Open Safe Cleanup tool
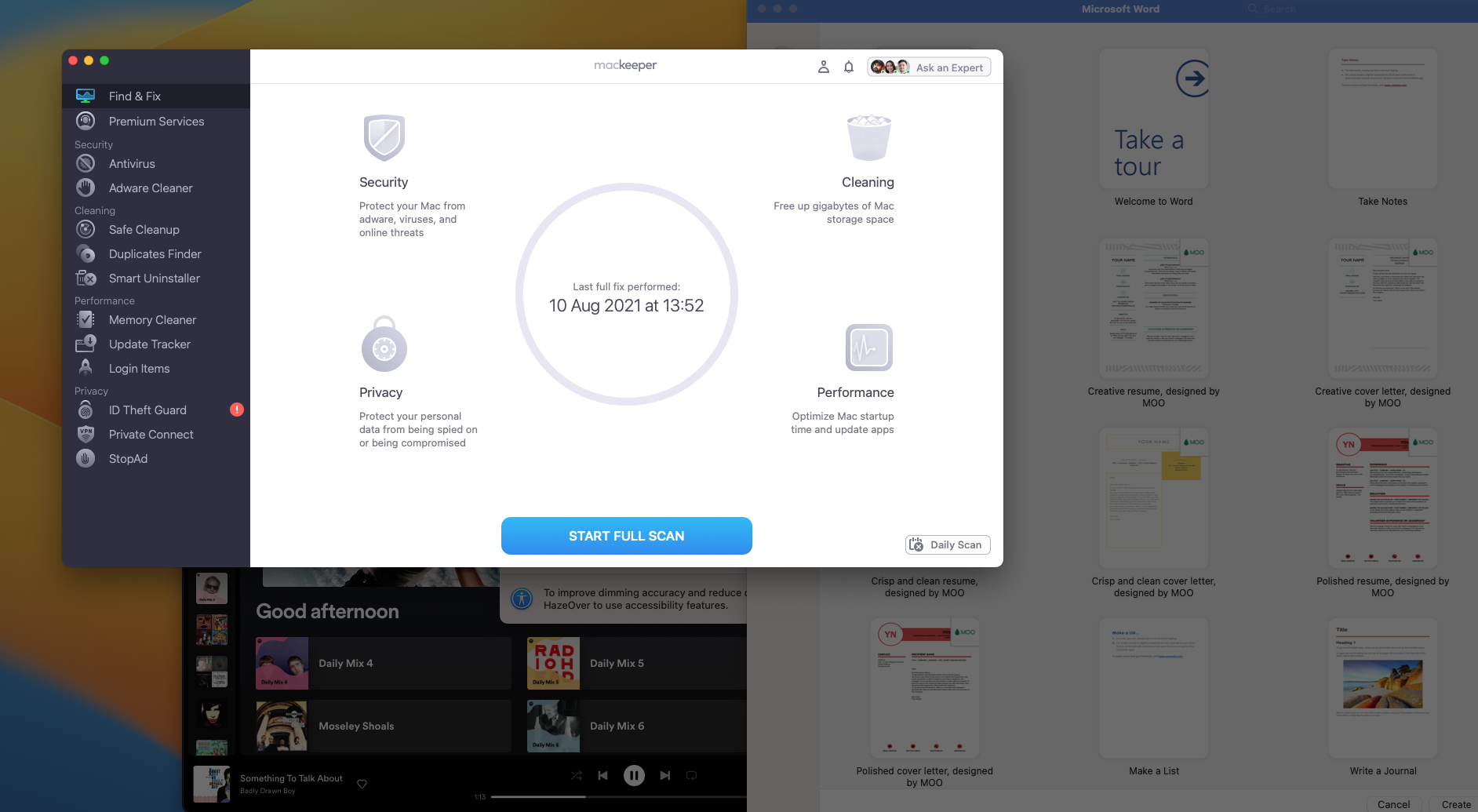 coord(155,229)
